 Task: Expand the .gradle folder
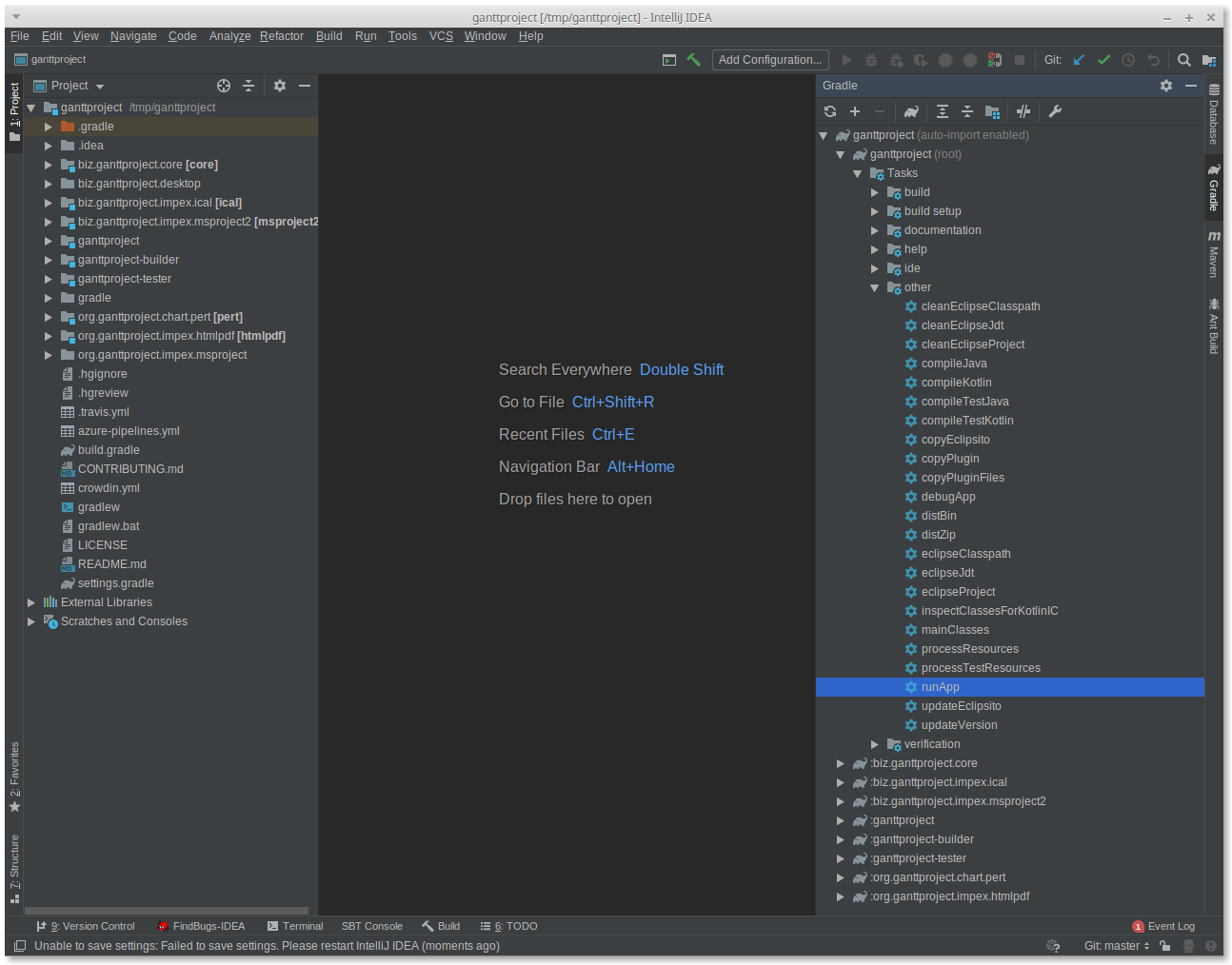49,127
